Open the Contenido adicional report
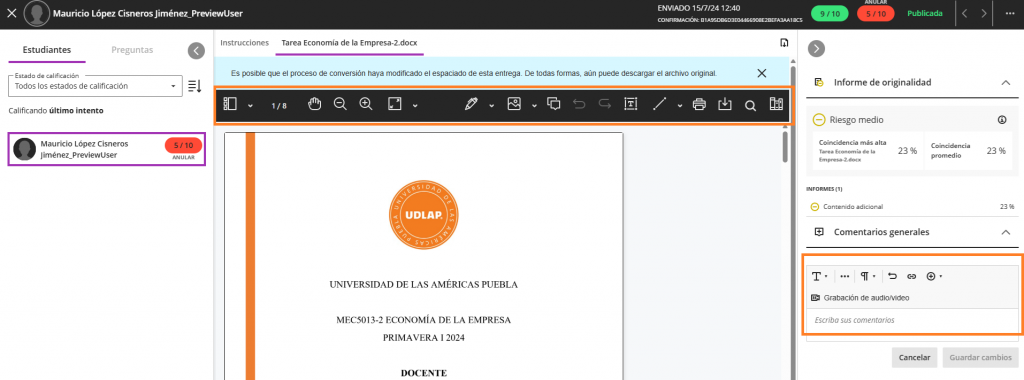 (x=912, y=206)
